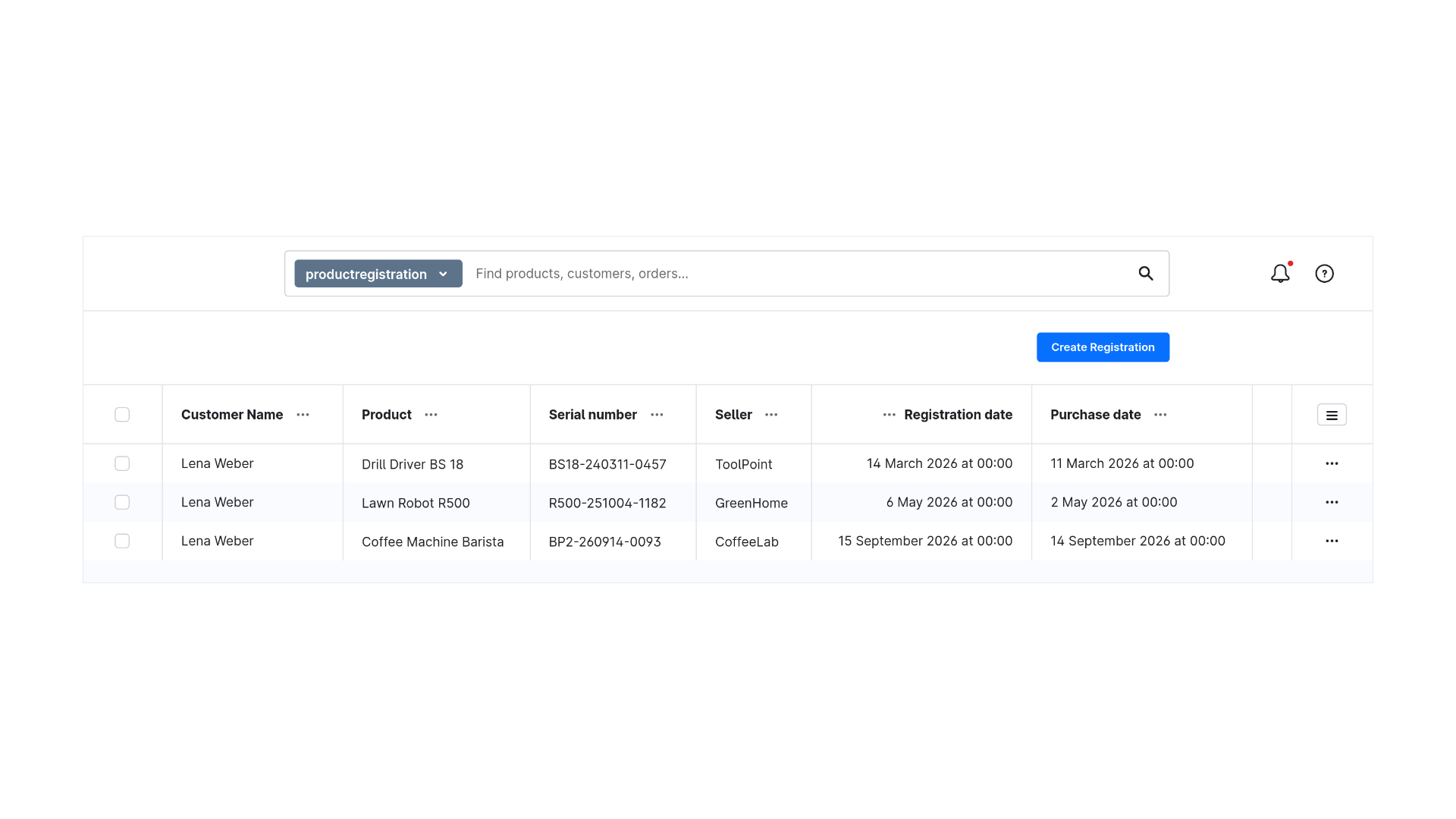Viewport: 1456px width, 819px height.
Task: Click purchase date 11 March 2026 at 00:00
Action: (1122, 463)
